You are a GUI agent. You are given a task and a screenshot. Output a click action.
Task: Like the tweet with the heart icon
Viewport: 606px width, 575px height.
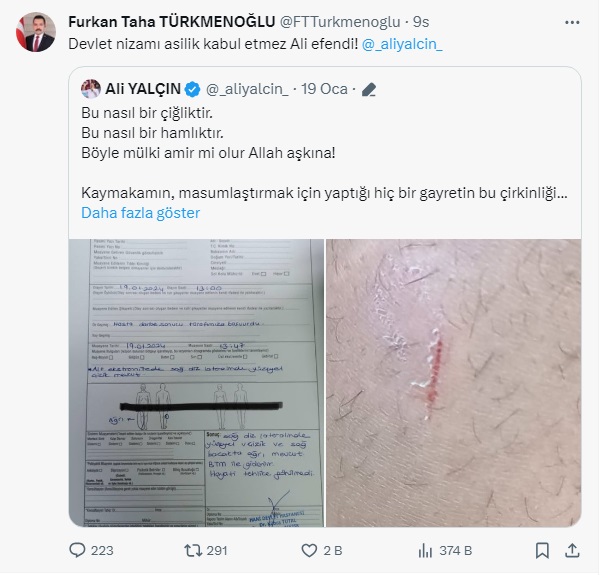pyautogui.click(x=309, y=550)
